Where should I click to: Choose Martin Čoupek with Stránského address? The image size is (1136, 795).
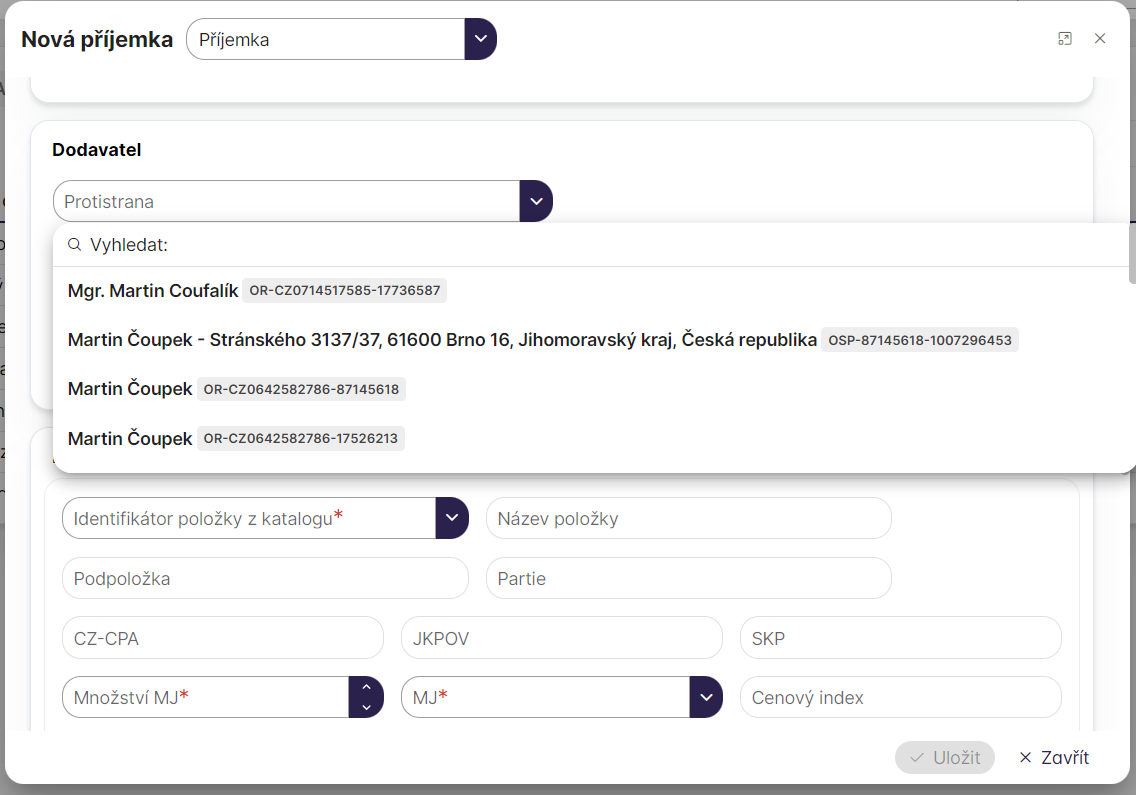tap(442, 340)
